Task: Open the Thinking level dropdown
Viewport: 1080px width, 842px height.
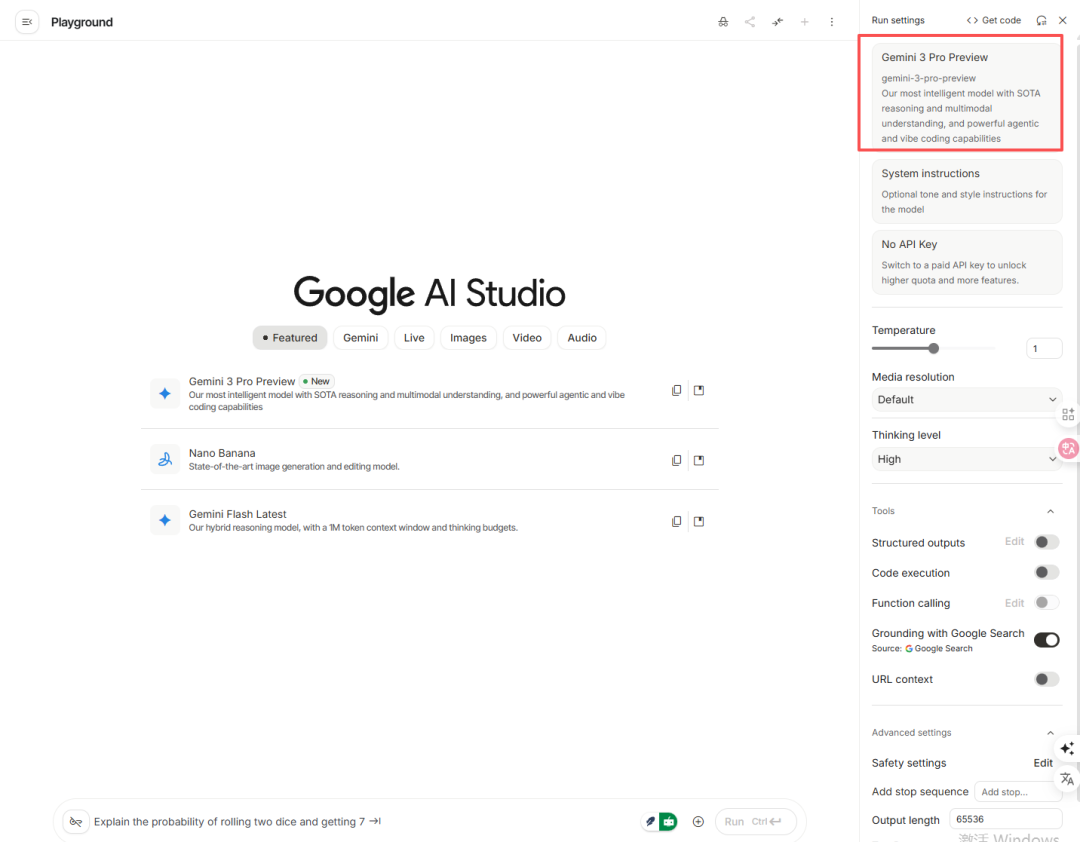Action: coord(965,459)
